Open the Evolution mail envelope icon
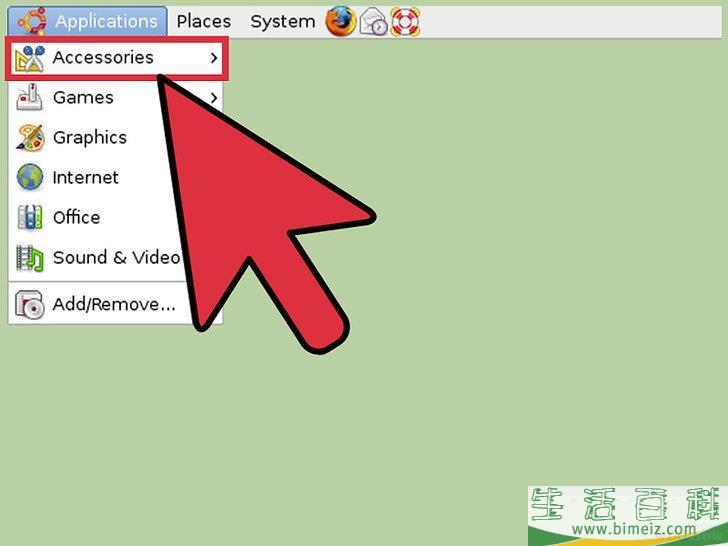 coord(373,21)
